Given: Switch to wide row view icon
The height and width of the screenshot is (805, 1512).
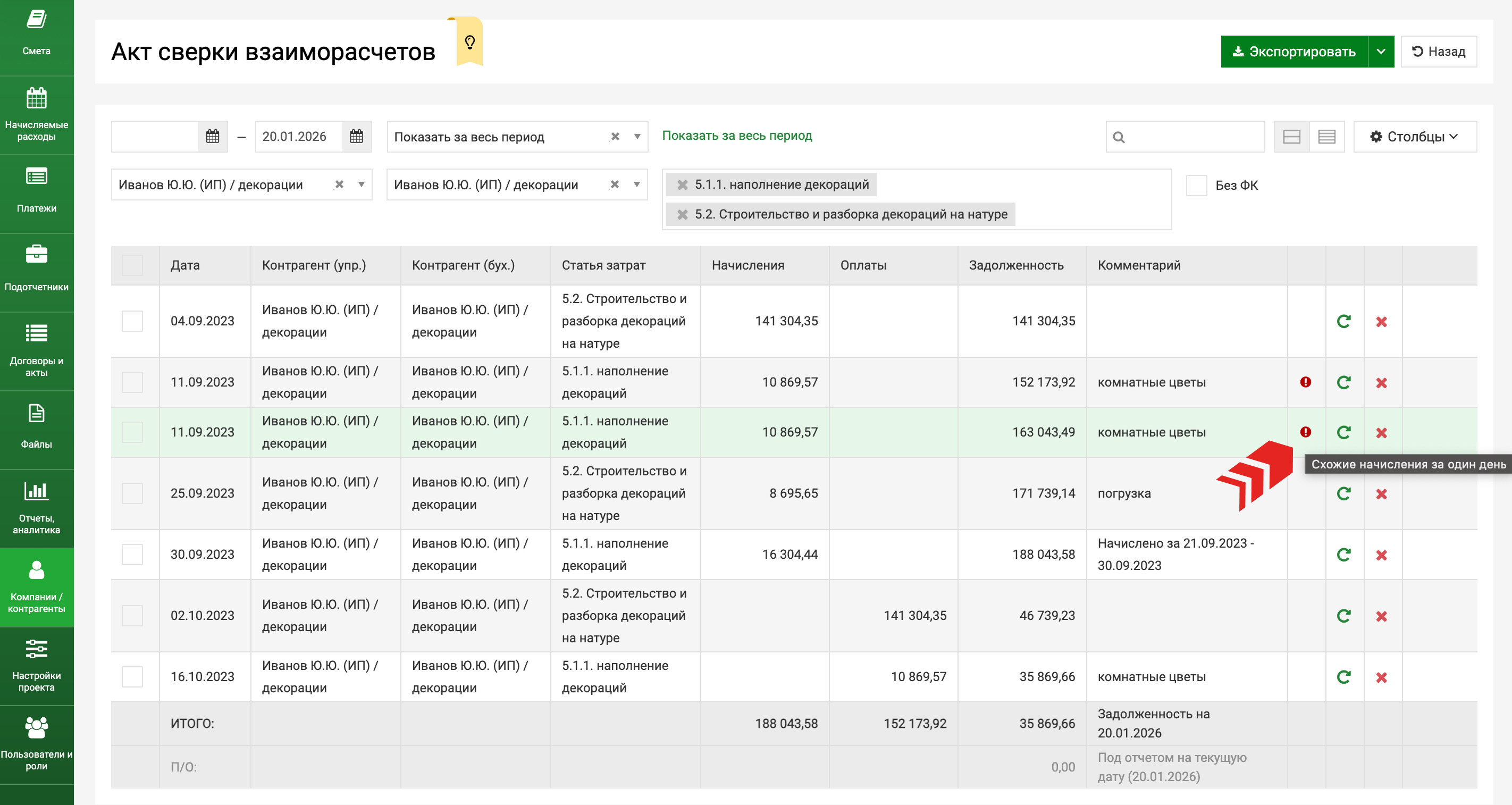Looking at the screenshot, I should [1291, 137].
